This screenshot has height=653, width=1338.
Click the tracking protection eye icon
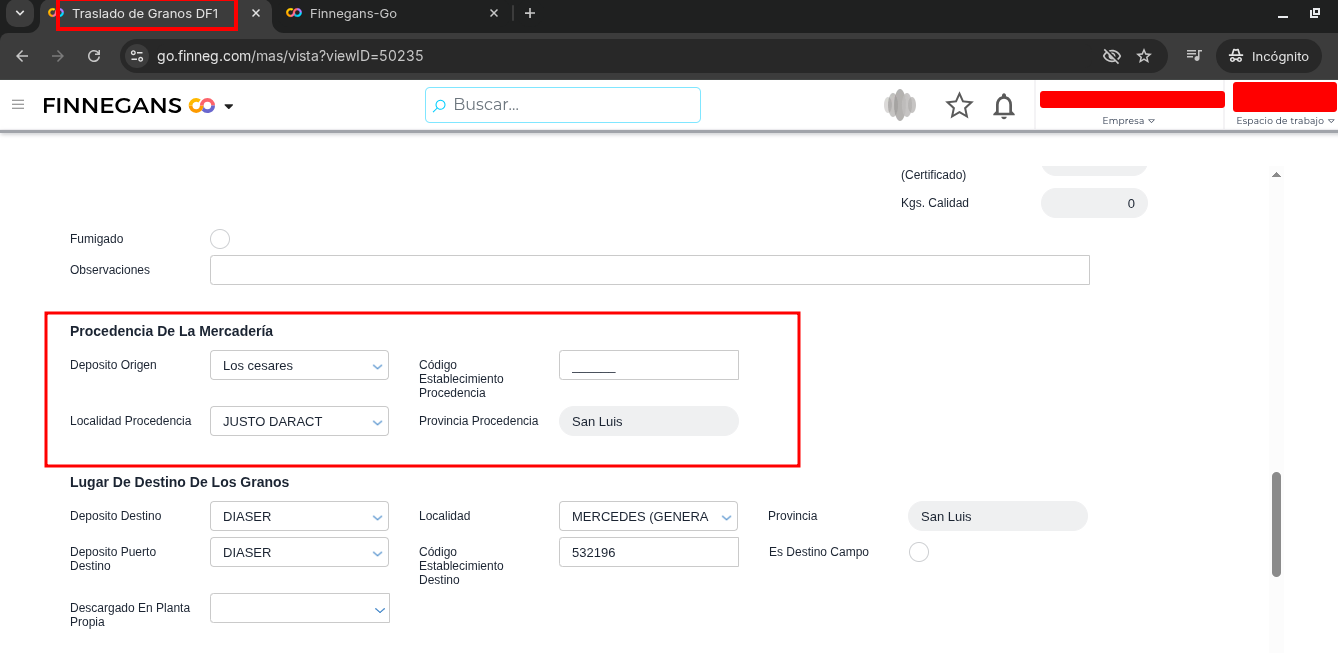coord(1111,56)
